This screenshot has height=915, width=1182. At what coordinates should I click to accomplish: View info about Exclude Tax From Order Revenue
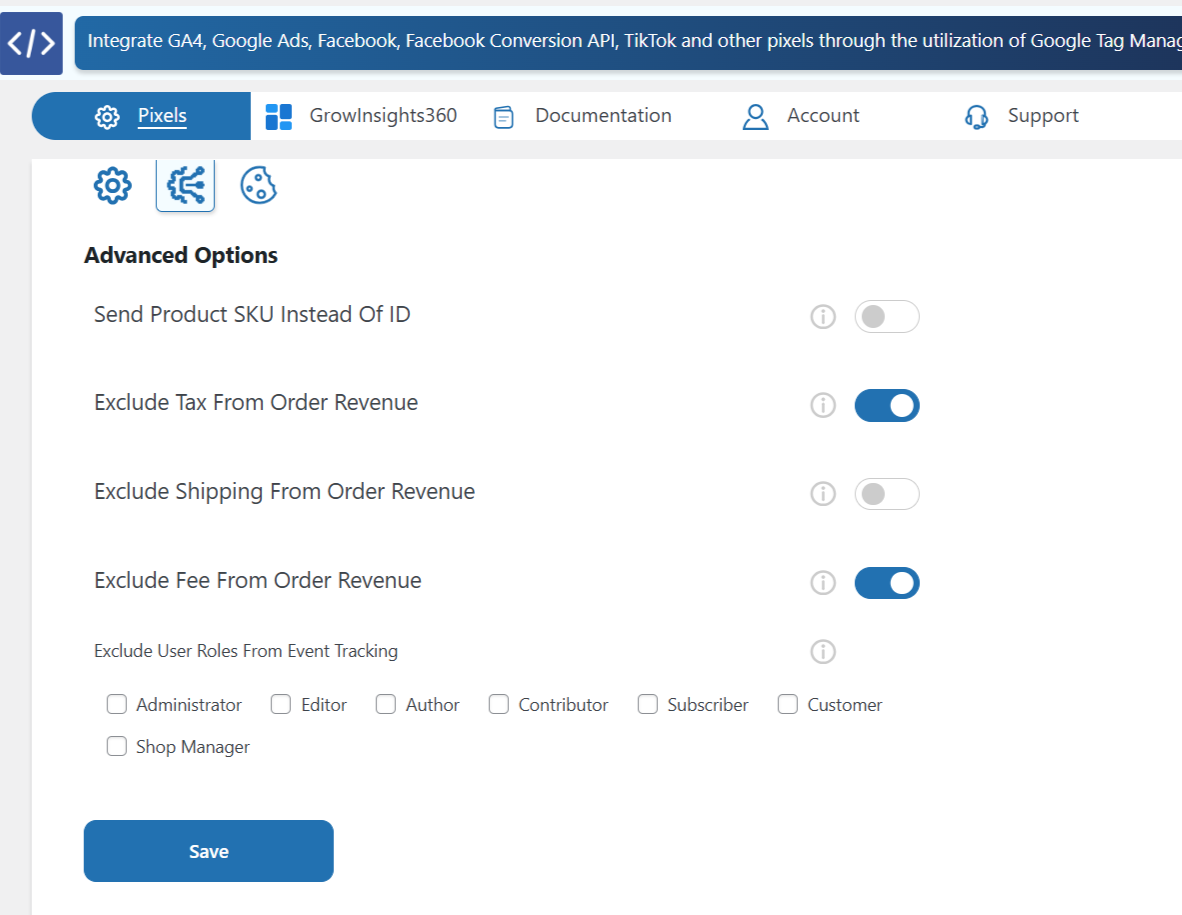(823, 405)
